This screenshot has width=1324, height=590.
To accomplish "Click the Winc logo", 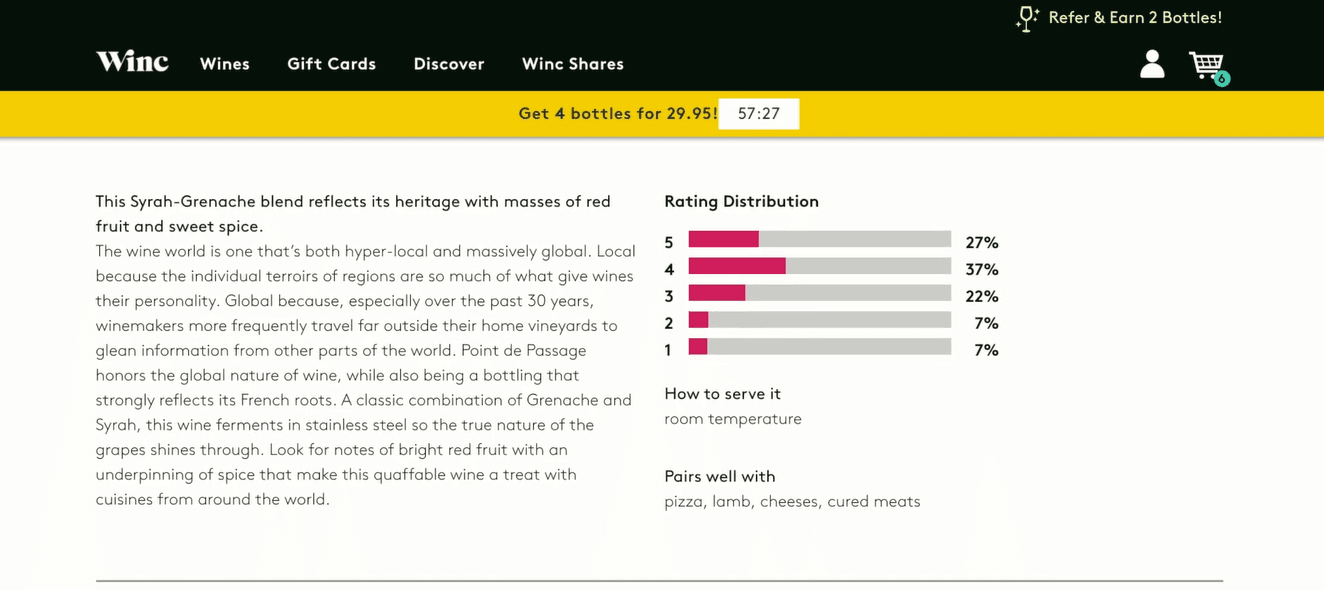I will click(132, 62).
